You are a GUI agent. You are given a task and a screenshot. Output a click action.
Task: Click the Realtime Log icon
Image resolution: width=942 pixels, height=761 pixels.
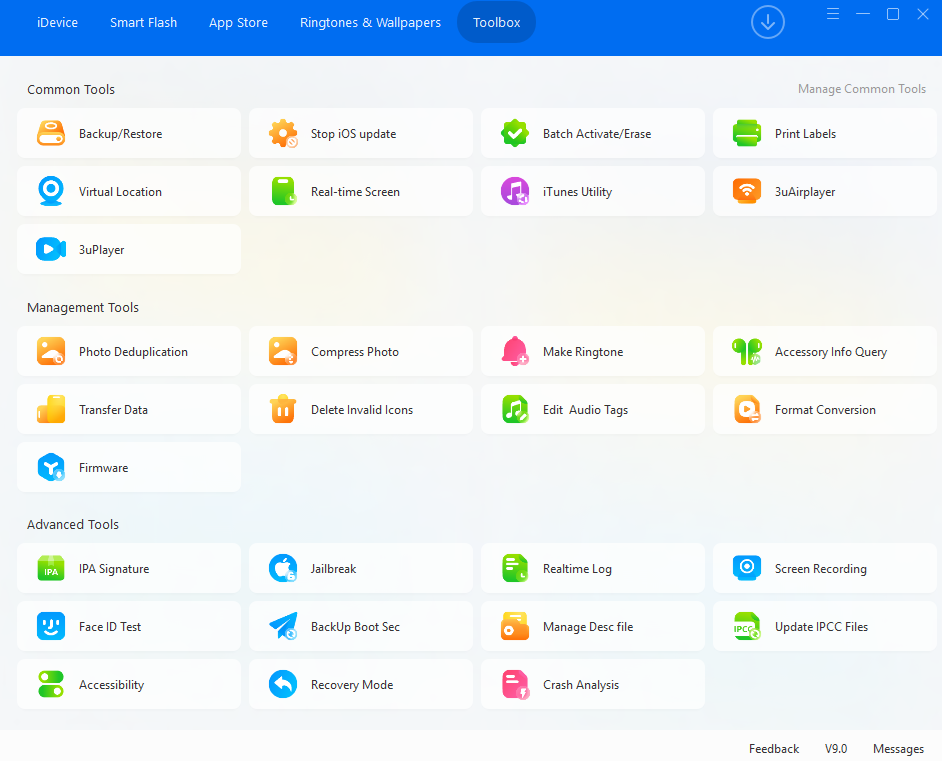pos(515,568)
